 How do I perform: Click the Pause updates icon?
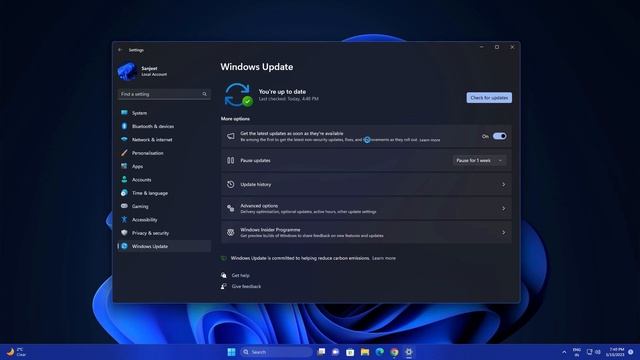pos(231,160)
